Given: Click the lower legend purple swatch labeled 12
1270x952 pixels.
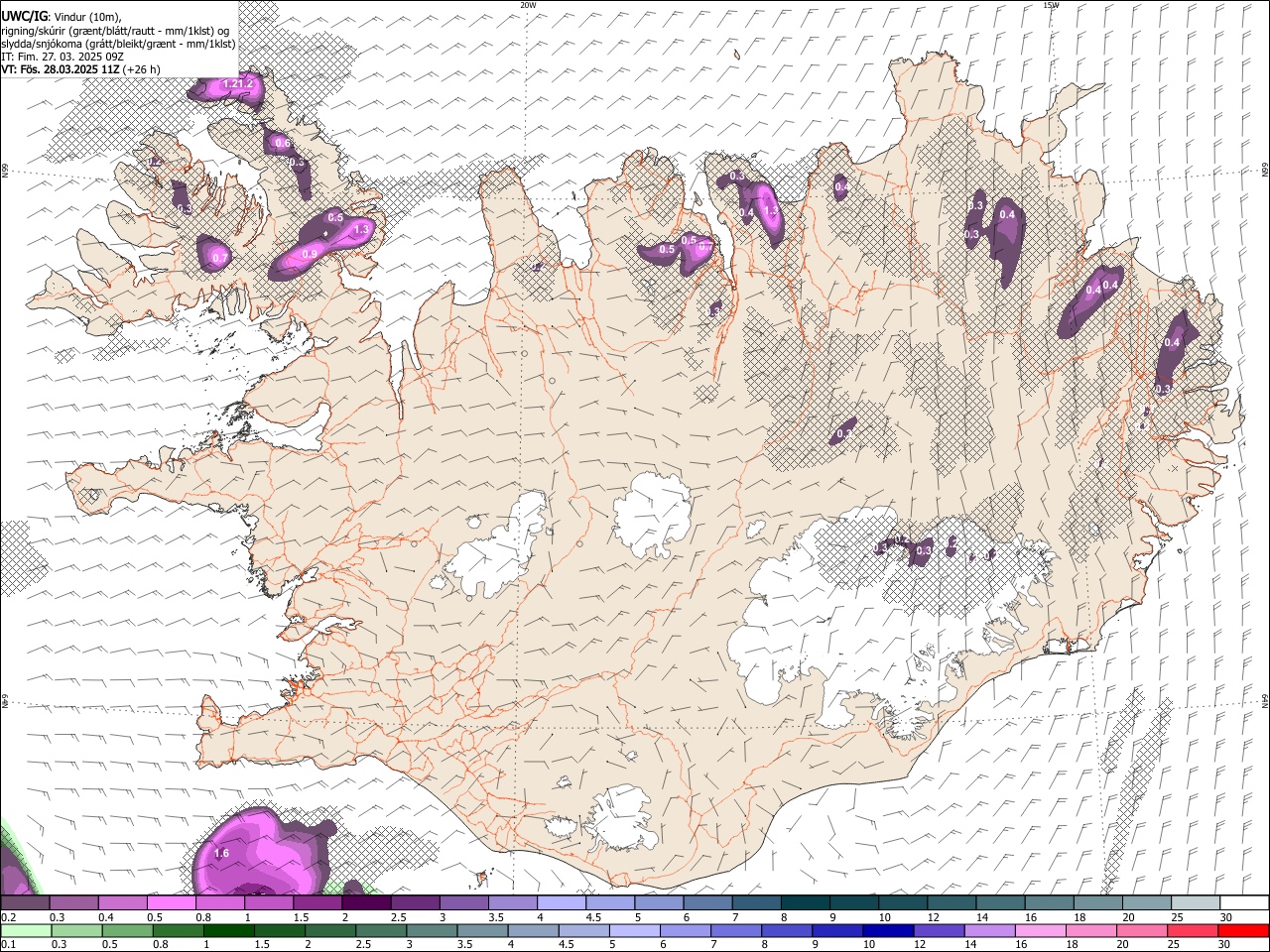Looking at the screenshot, I should click(939, 931).
